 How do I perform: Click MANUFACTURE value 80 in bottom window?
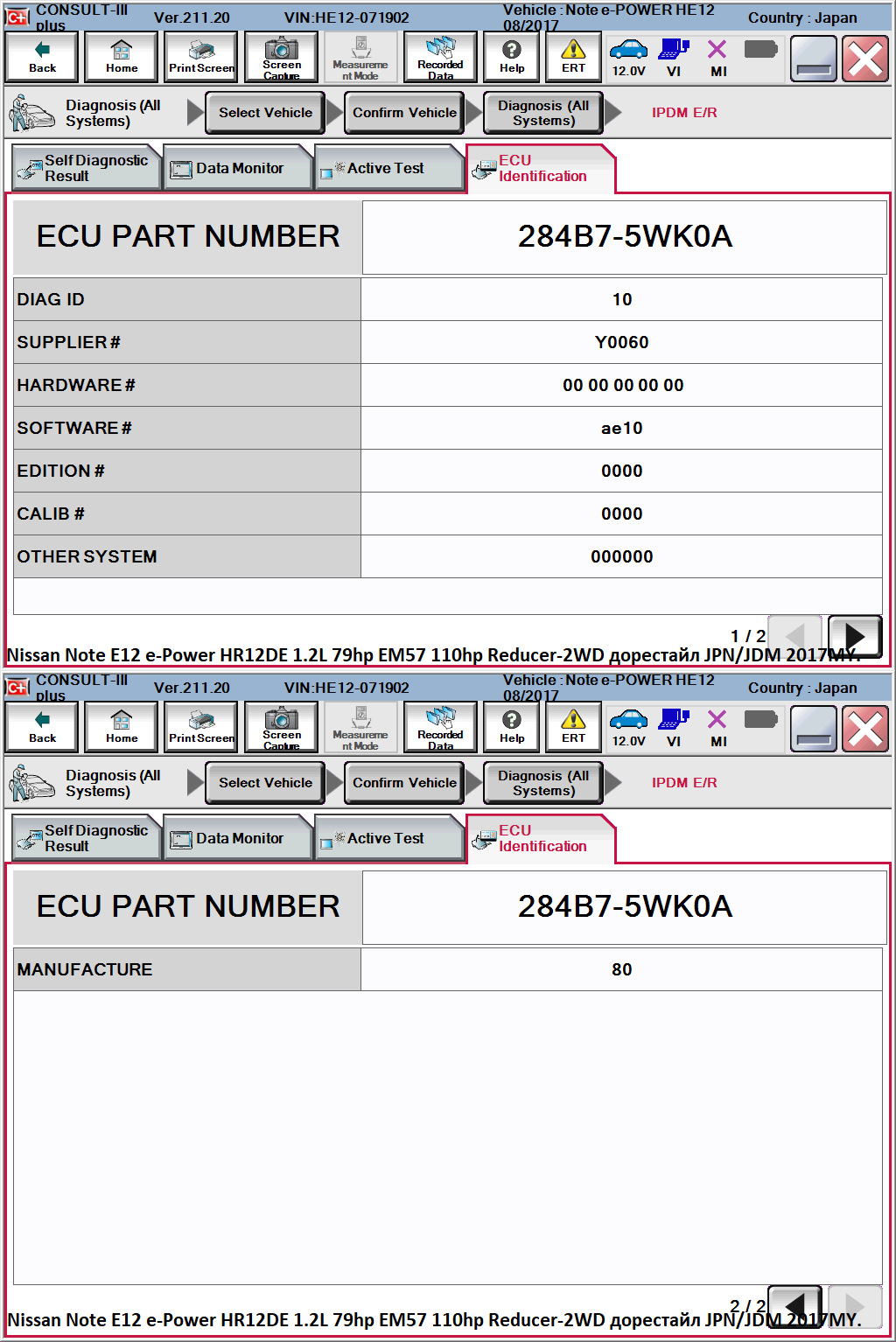(622, 969)
